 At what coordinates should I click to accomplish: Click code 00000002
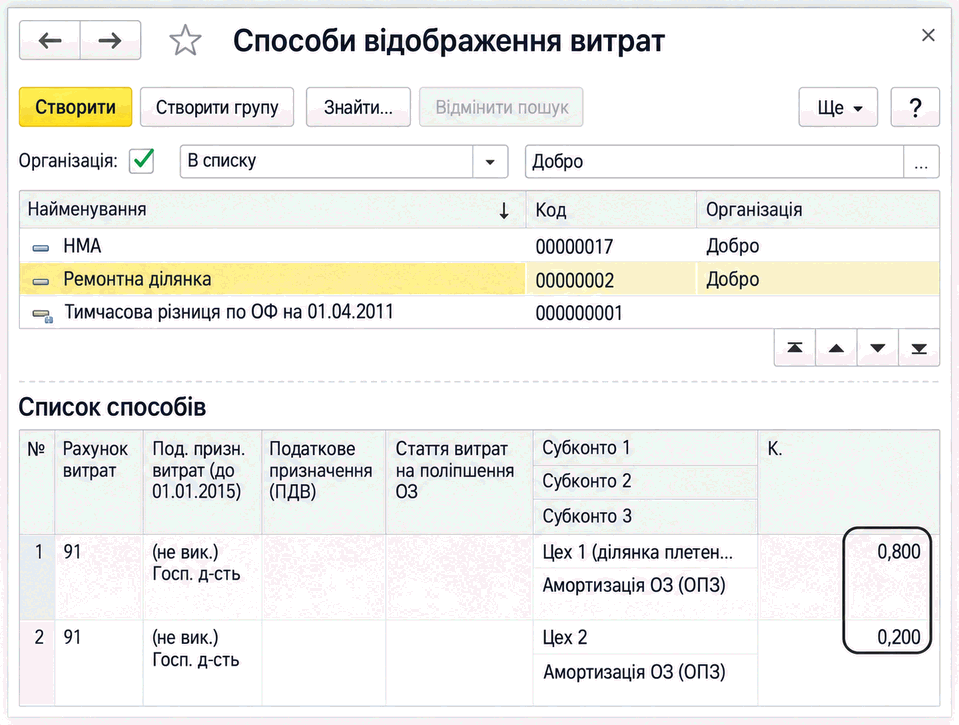(574, 280)
